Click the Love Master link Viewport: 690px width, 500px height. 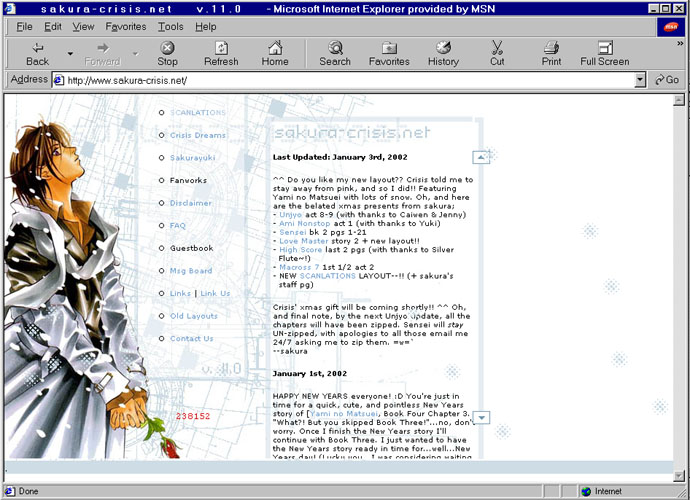303,241
